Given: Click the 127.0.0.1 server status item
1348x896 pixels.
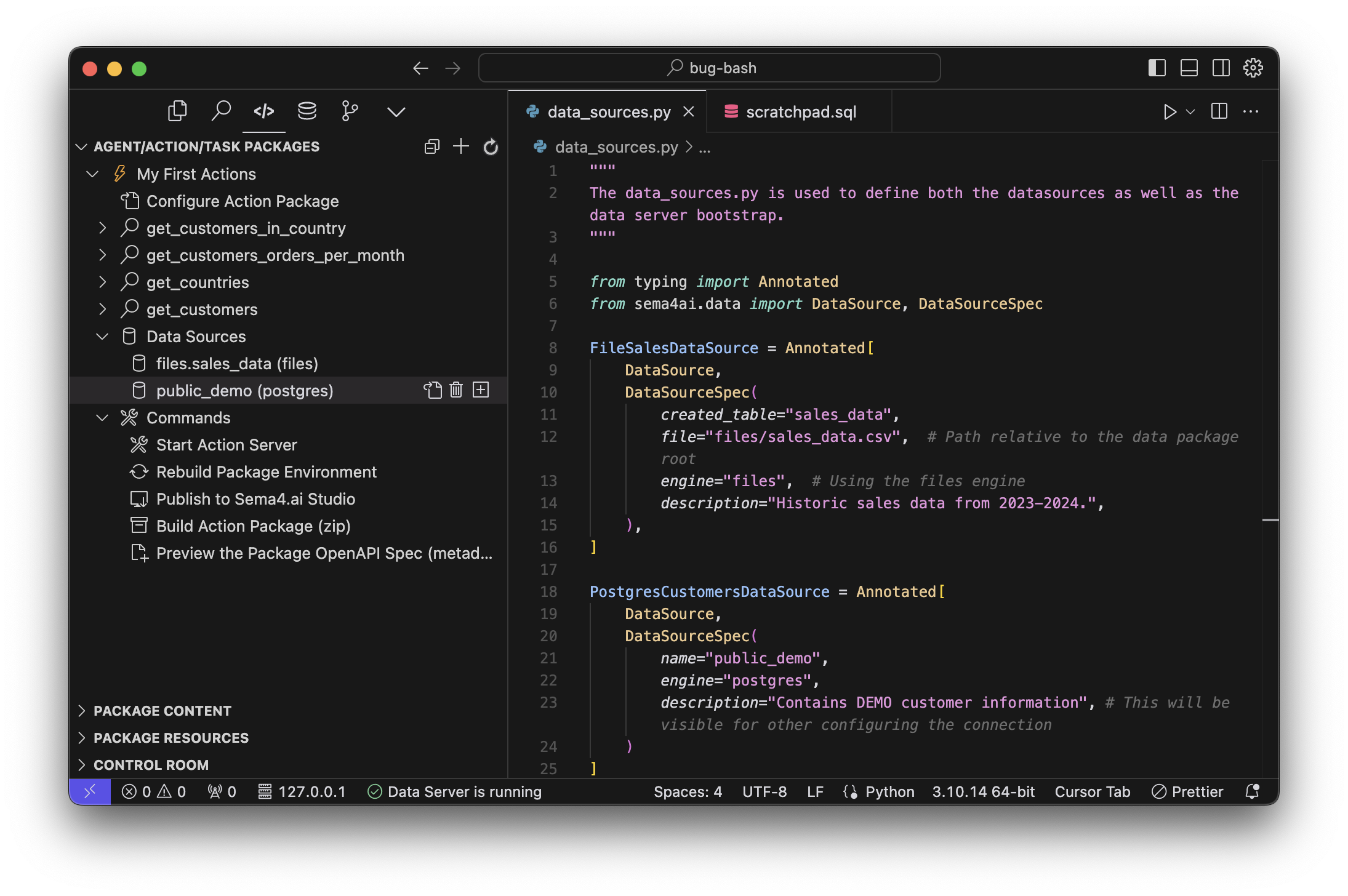Looking at the screenshot, I should click(302, 791).
